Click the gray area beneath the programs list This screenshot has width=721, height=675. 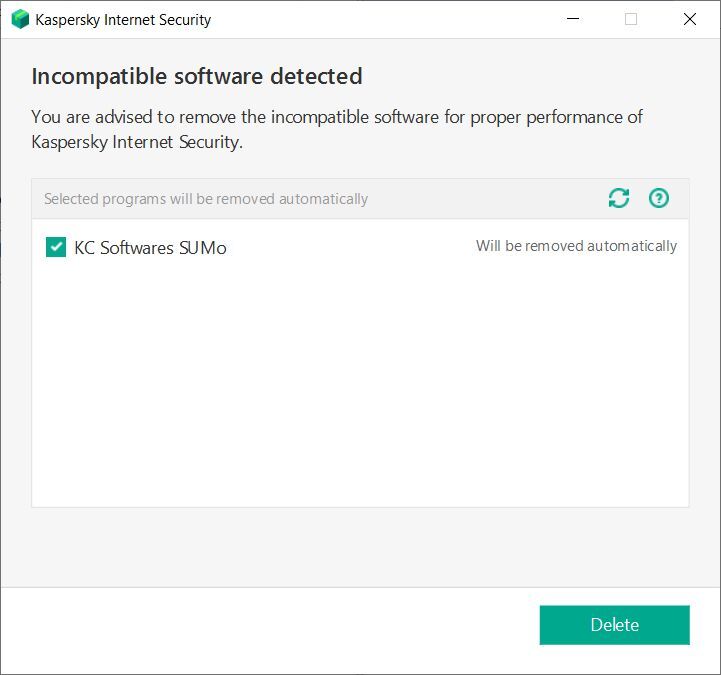[360, 547]
